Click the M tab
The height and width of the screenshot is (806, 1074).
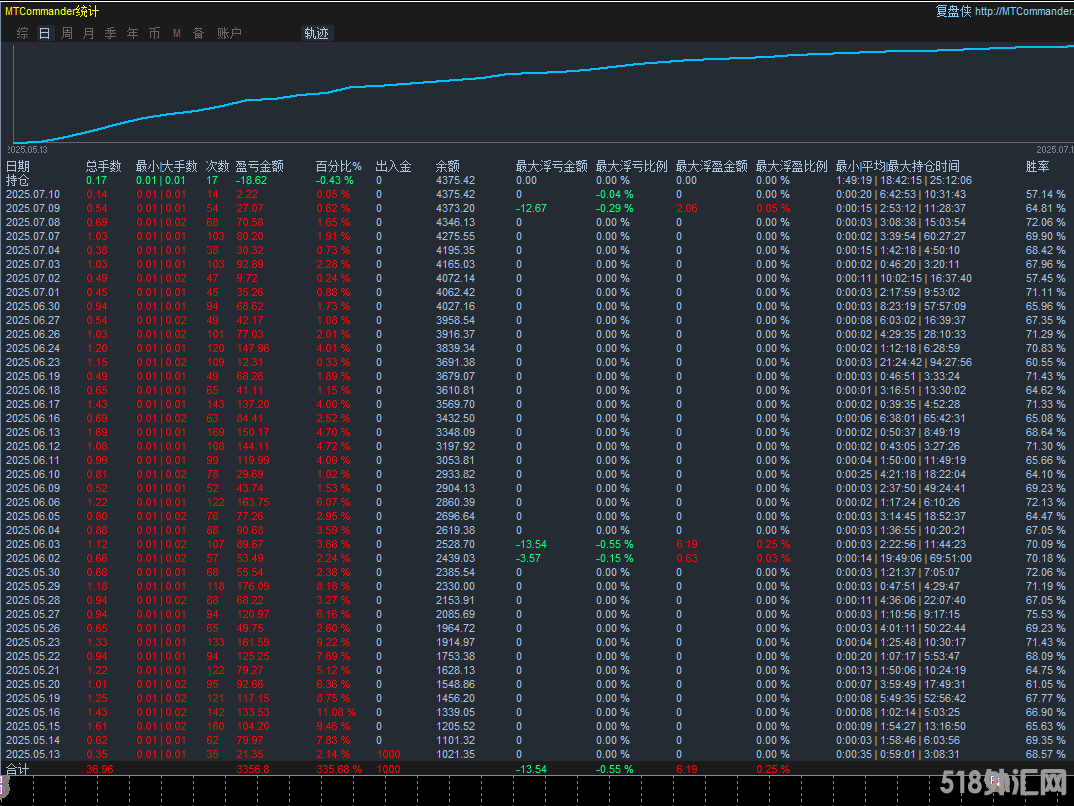pos(176,33)
